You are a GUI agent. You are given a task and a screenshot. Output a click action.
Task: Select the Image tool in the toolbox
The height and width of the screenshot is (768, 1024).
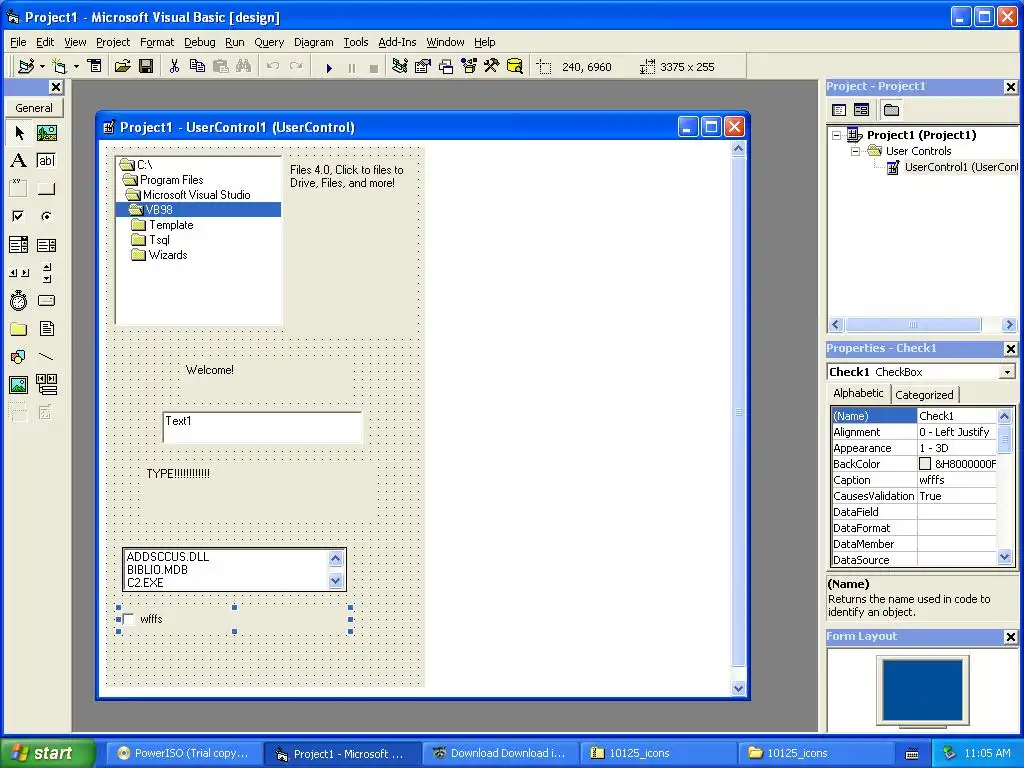(x=19, y=385)
